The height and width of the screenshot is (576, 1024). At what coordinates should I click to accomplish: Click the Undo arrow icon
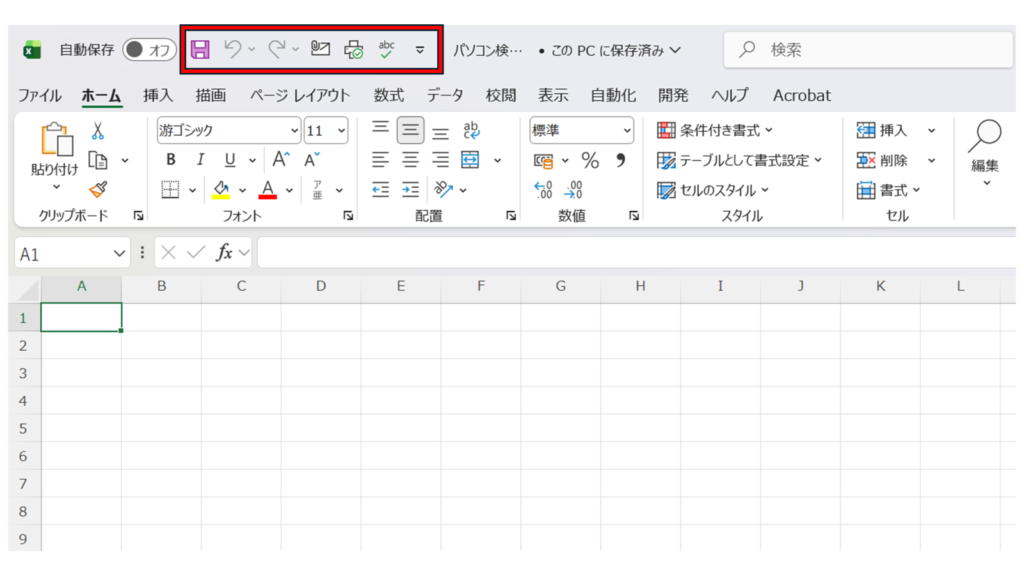tap(233, 49)
